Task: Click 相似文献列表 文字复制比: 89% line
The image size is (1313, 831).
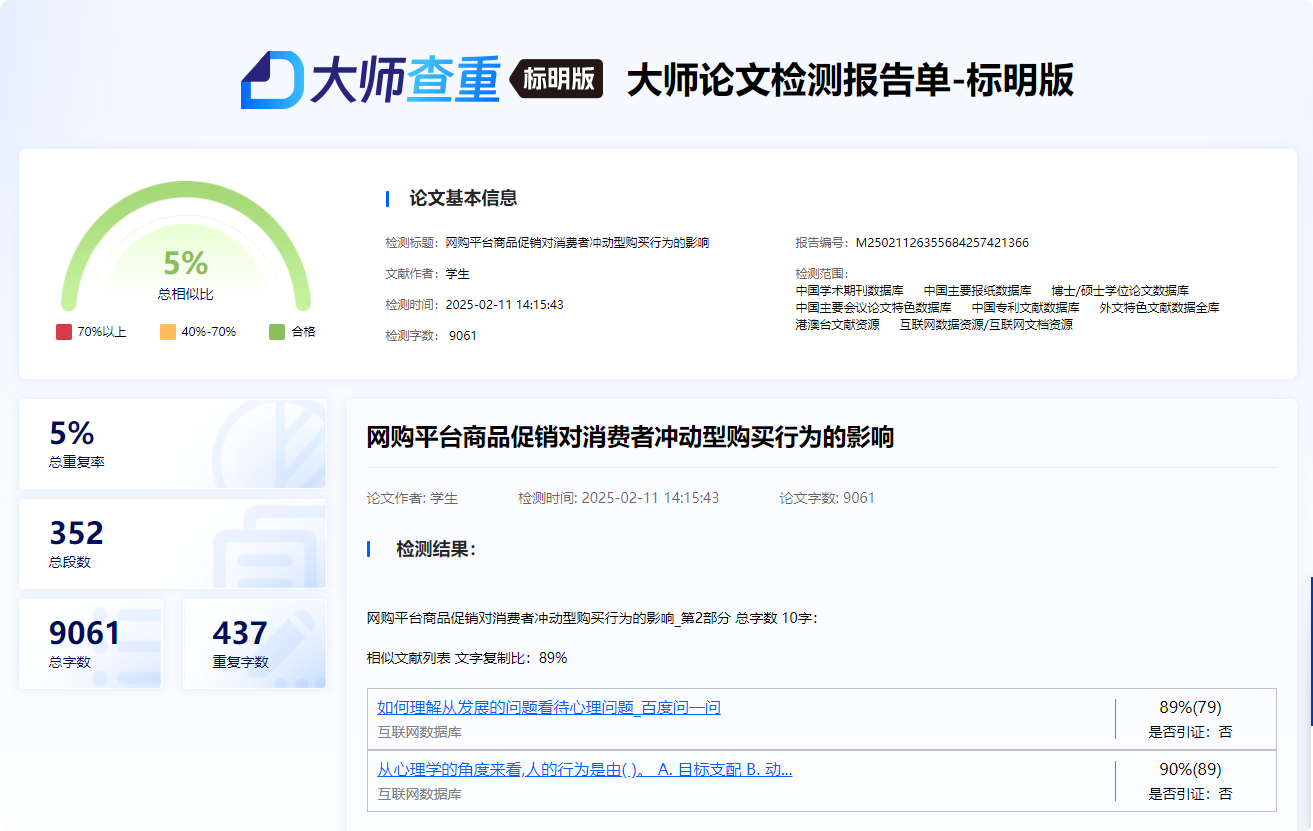Action: pyautogui.click(x=467, y=658)
